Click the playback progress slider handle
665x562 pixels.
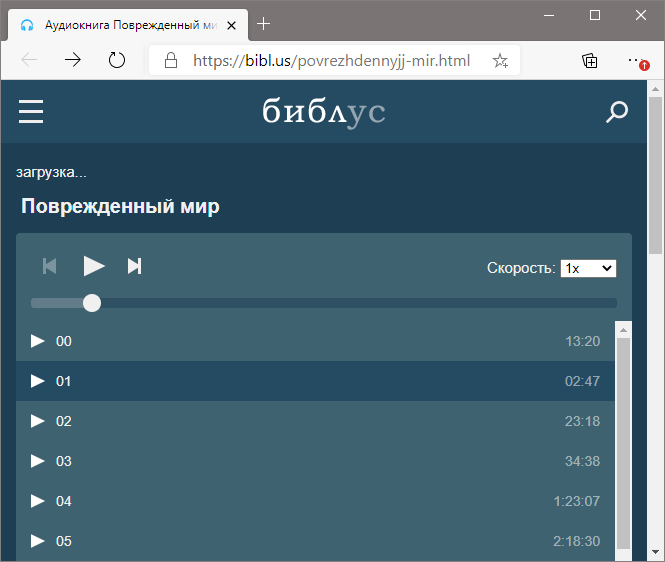92,303
